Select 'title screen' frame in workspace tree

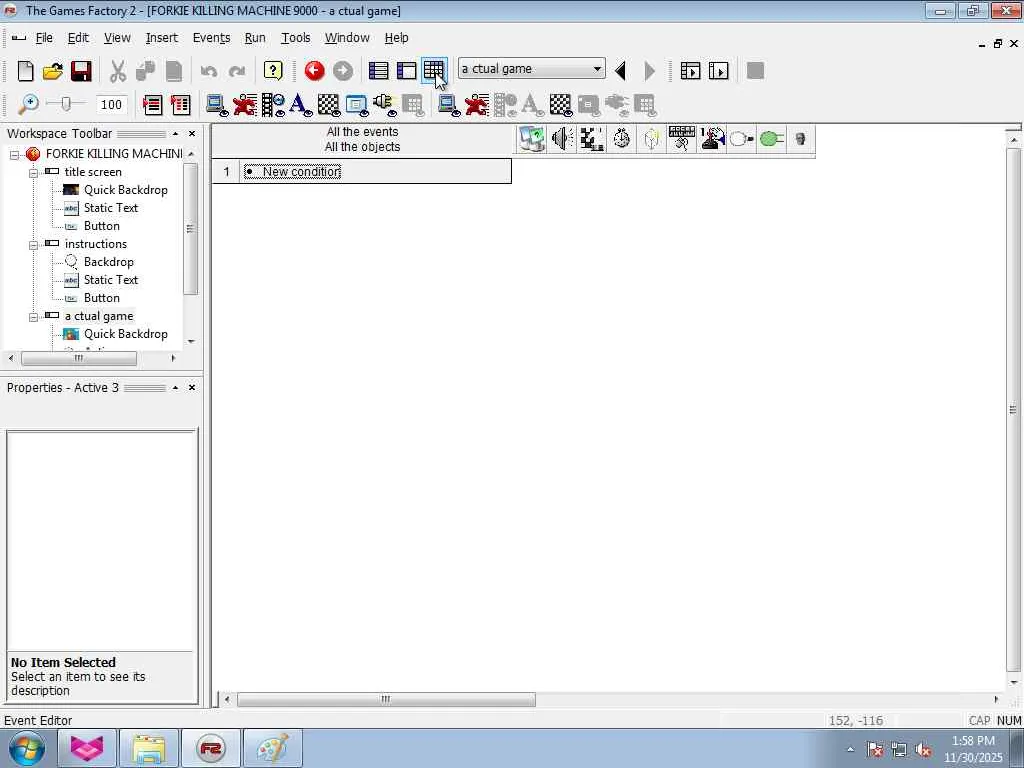click(x=93, y=172)
